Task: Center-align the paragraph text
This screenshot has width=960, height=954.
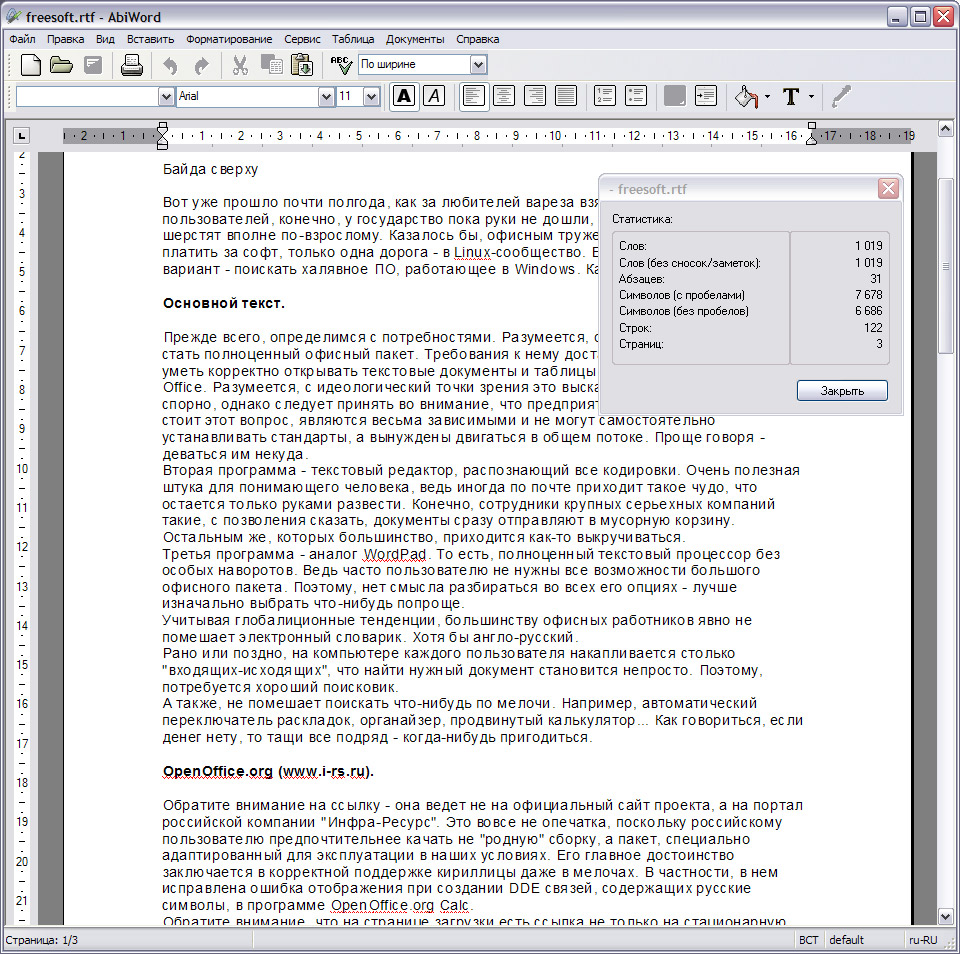Action: 504,96
